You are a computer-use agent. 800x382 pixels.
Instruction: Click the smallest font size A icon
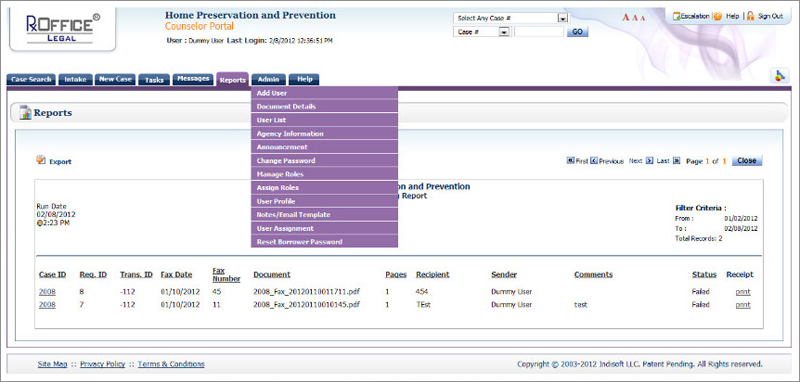[643, 18]
